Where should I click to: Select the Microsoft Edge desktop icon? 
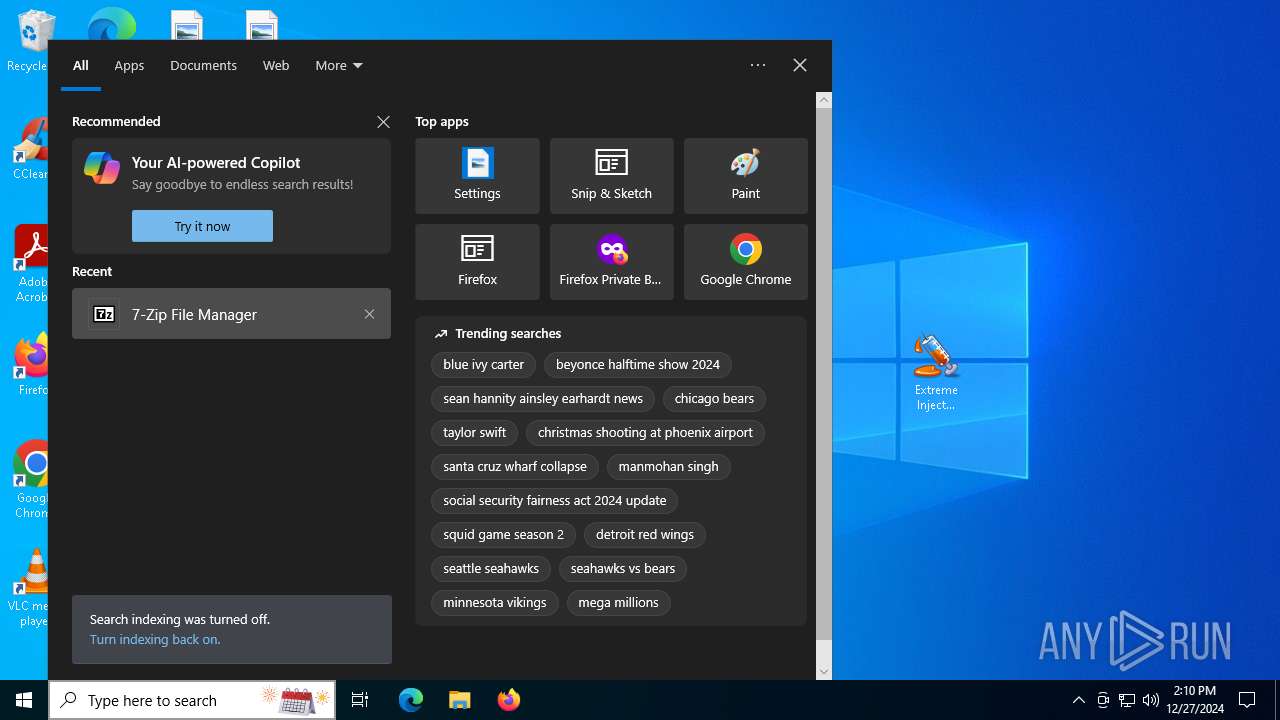[x=111, y=24]
